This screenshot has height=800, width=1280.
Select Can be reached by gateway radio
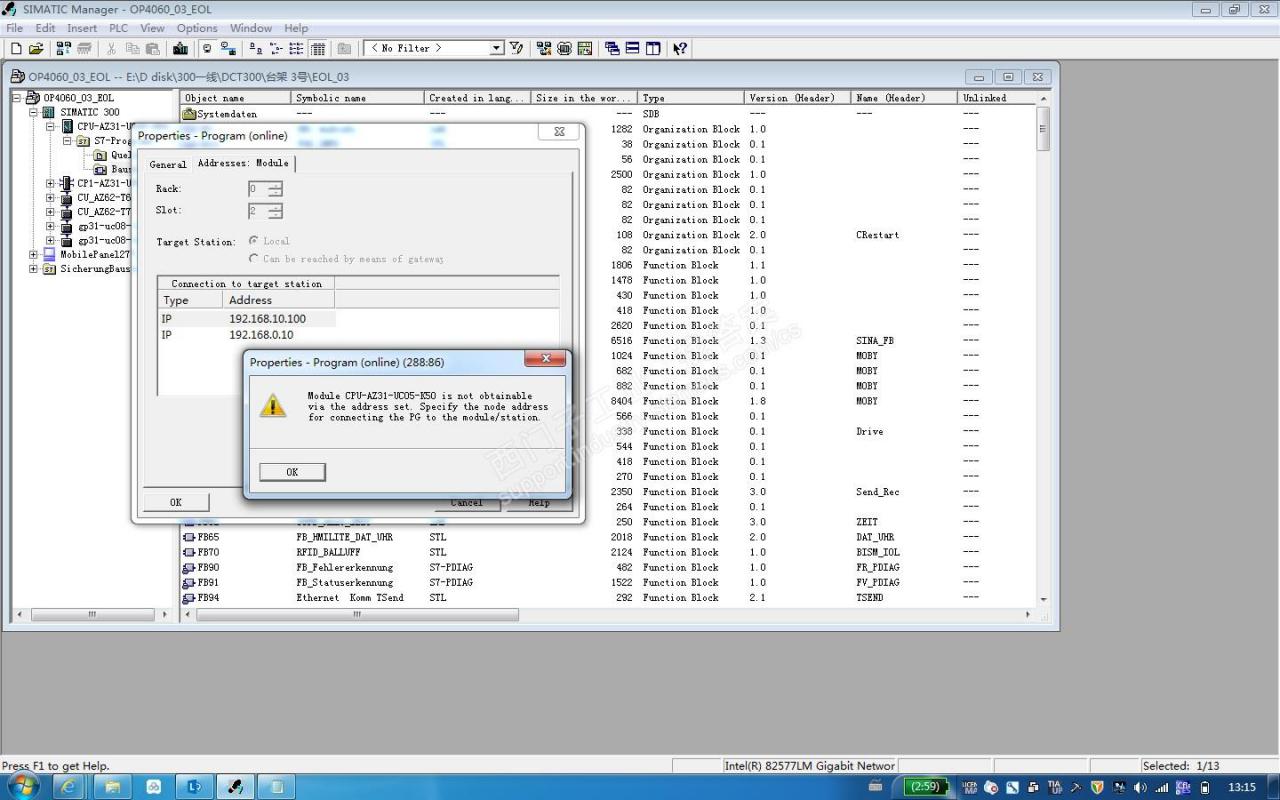click(x=254, y=258)
